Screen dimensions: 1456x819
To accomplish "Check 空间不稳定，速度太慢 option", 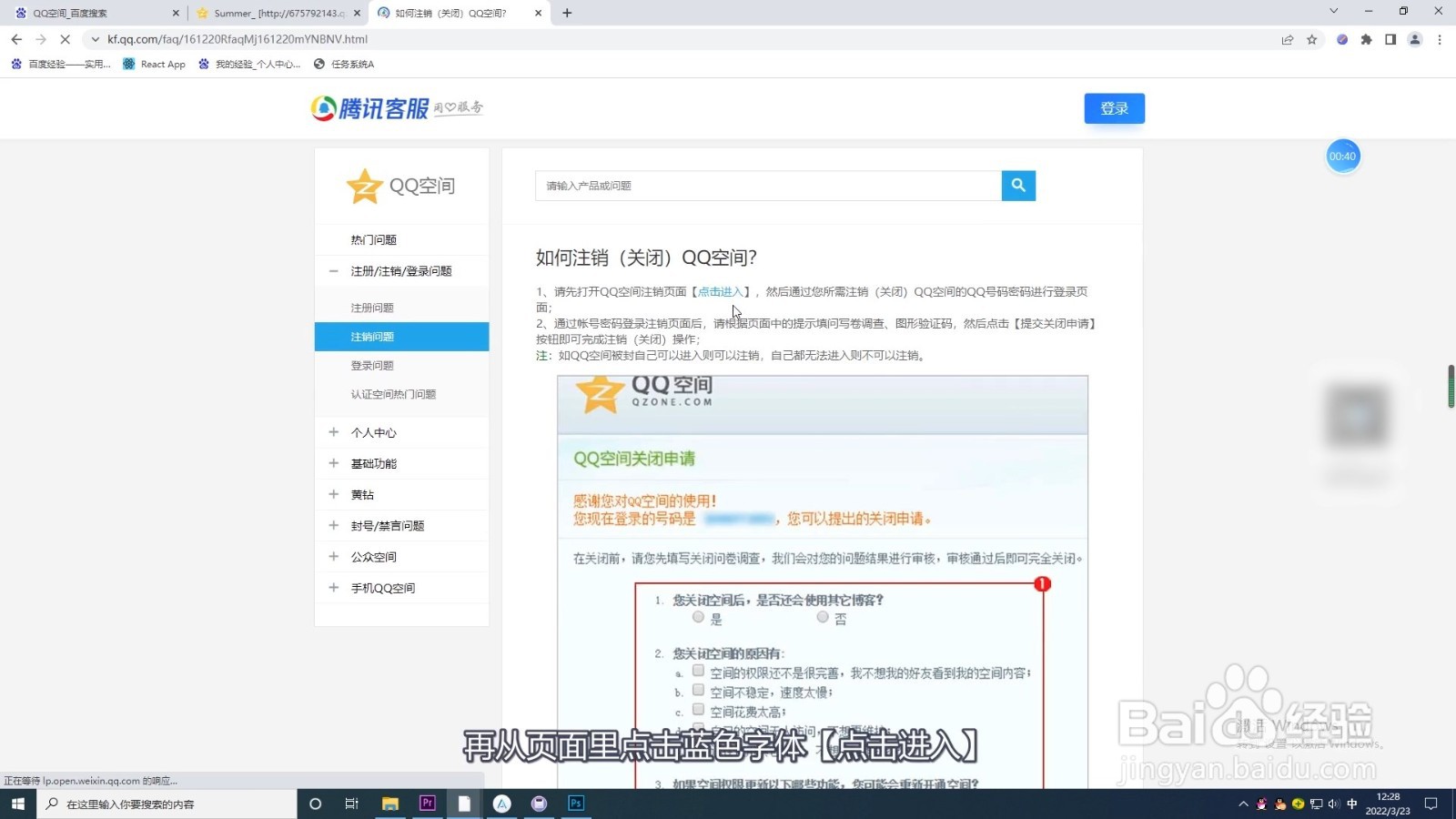I will click(698, 690).
